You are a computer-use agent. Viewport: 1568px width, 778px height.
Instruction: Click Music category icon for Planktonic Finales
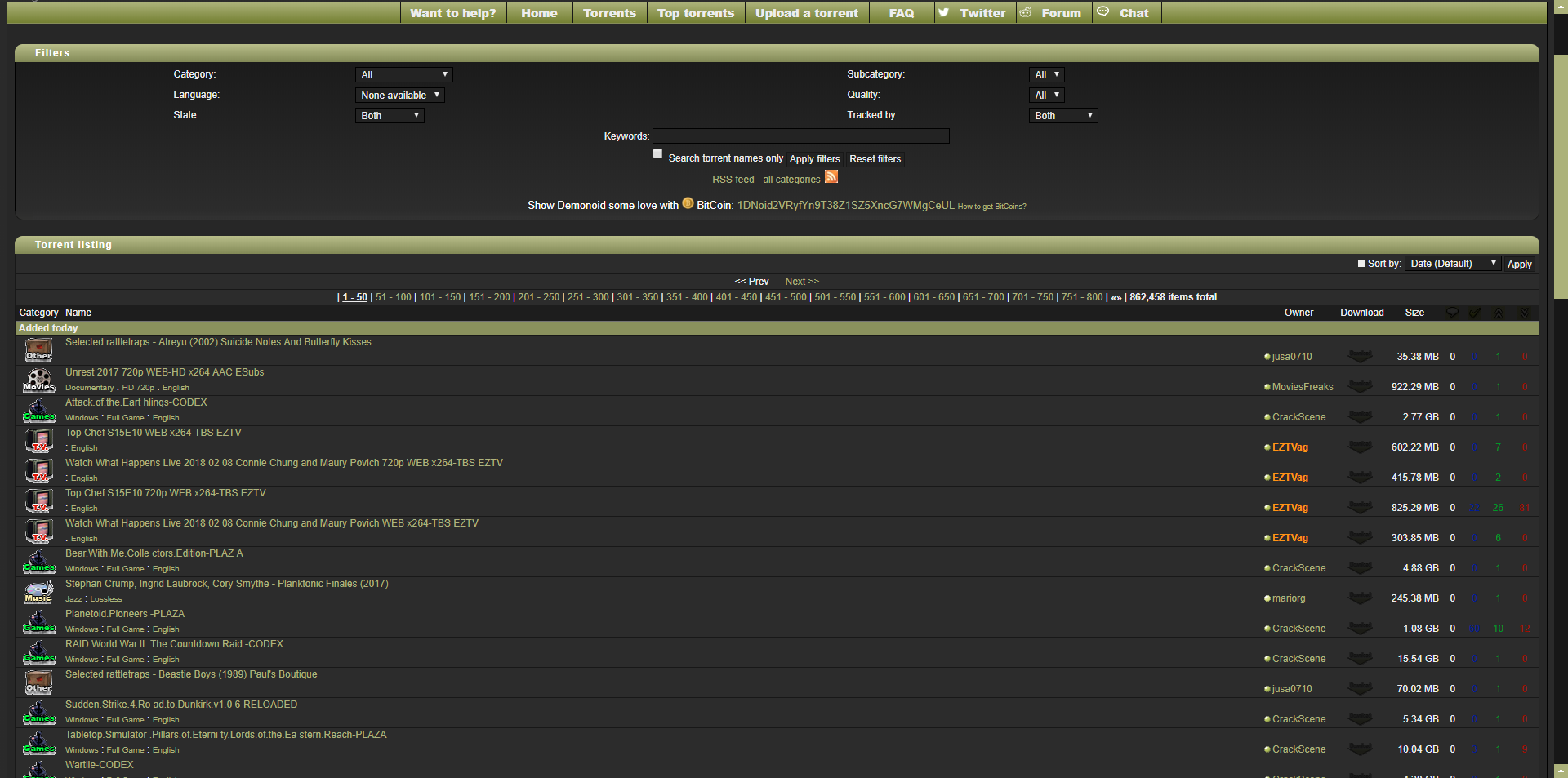pos(38,592)
